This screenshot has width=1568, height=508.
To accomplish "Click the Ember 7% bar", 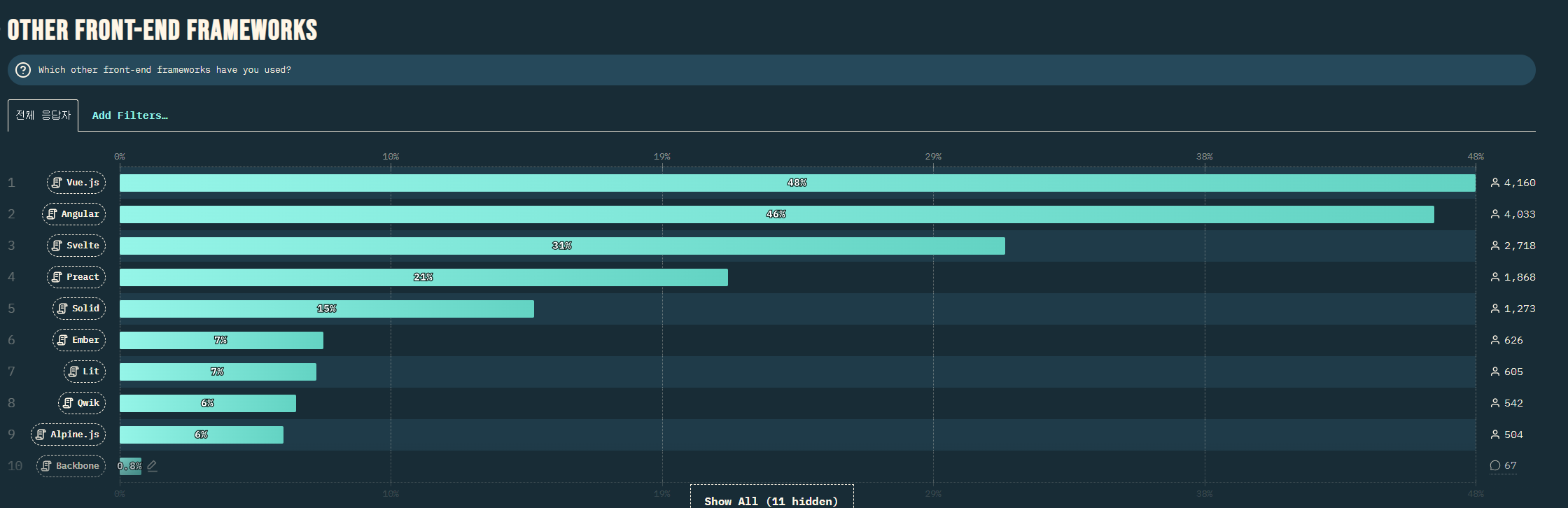I will (x=221, y=340).
